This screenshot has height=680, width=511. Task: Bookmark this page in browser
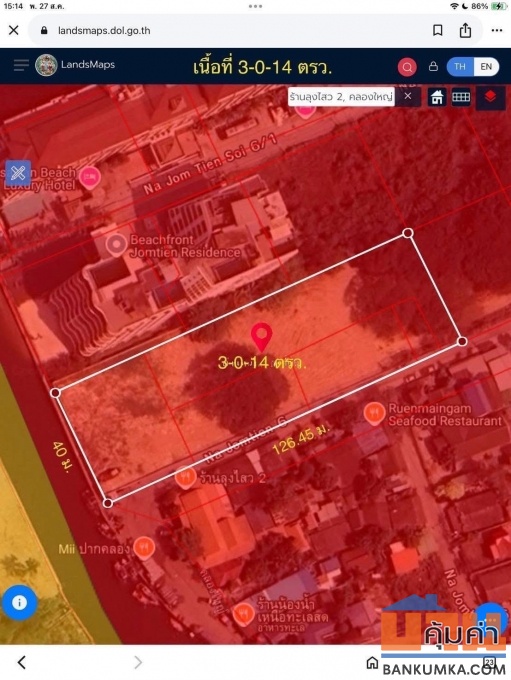[438, 30]
